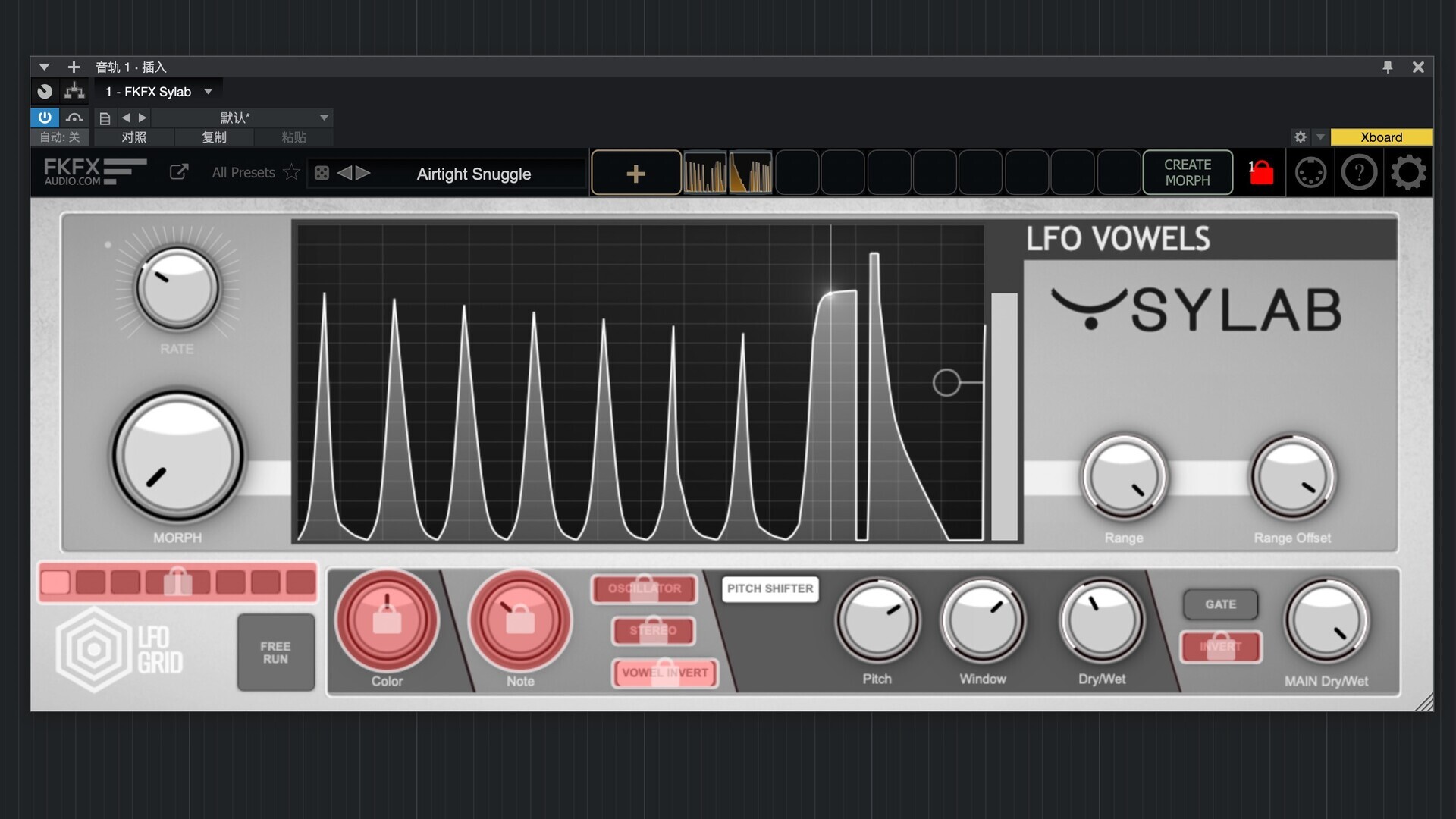Open the help question mark icon
Screen dimensions: 1456x819
pyautogui.click(x=1359, y=173)
